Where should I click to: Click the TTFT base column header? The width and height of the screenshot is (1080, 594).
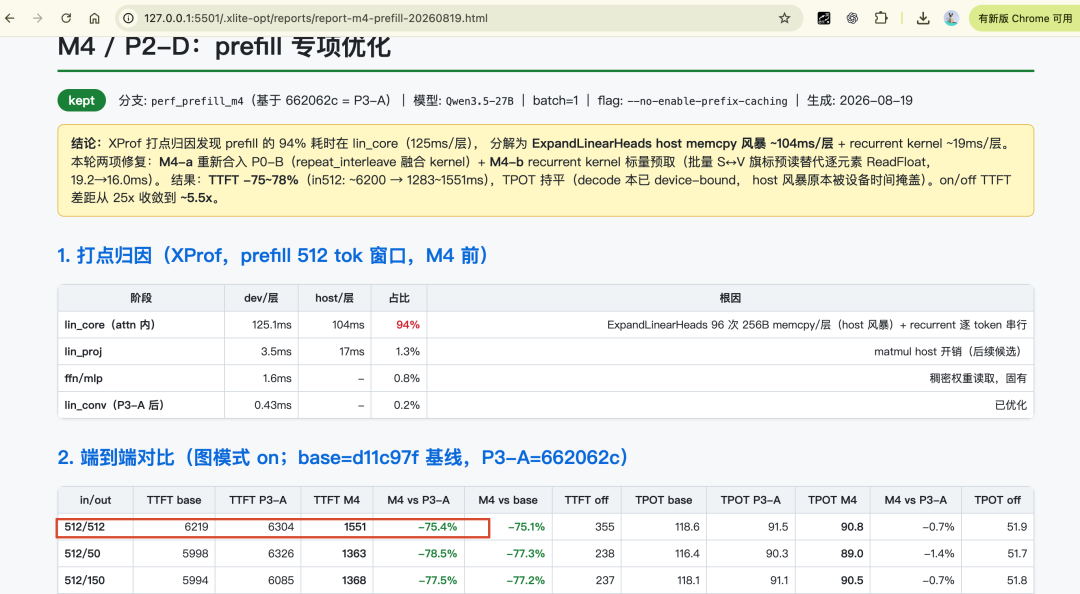(174, 500)
